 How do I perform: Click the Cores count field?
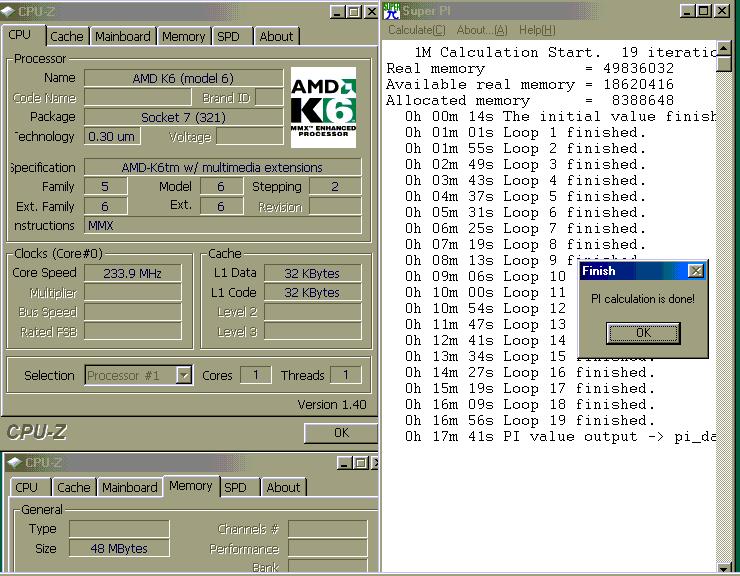(255, 375)
